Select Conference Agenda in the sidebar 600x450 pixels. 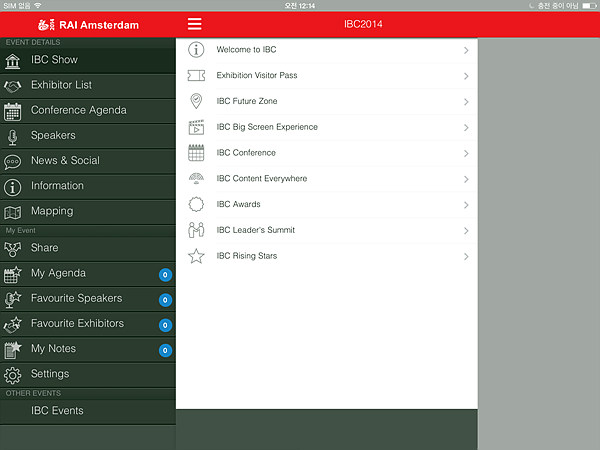click(x=88, y=111)
